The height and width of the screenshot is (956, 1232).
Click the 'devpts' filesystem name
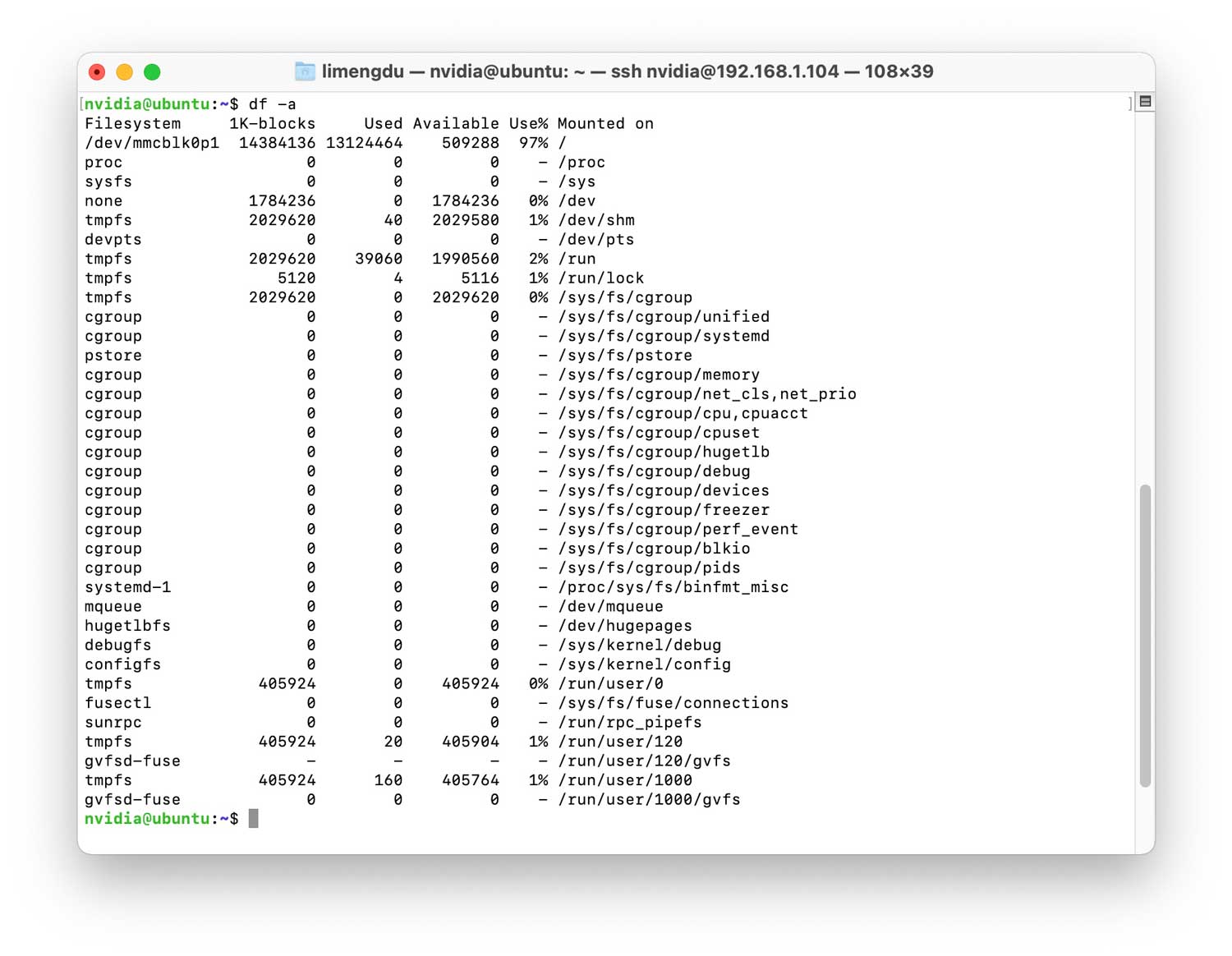(113, 240)
